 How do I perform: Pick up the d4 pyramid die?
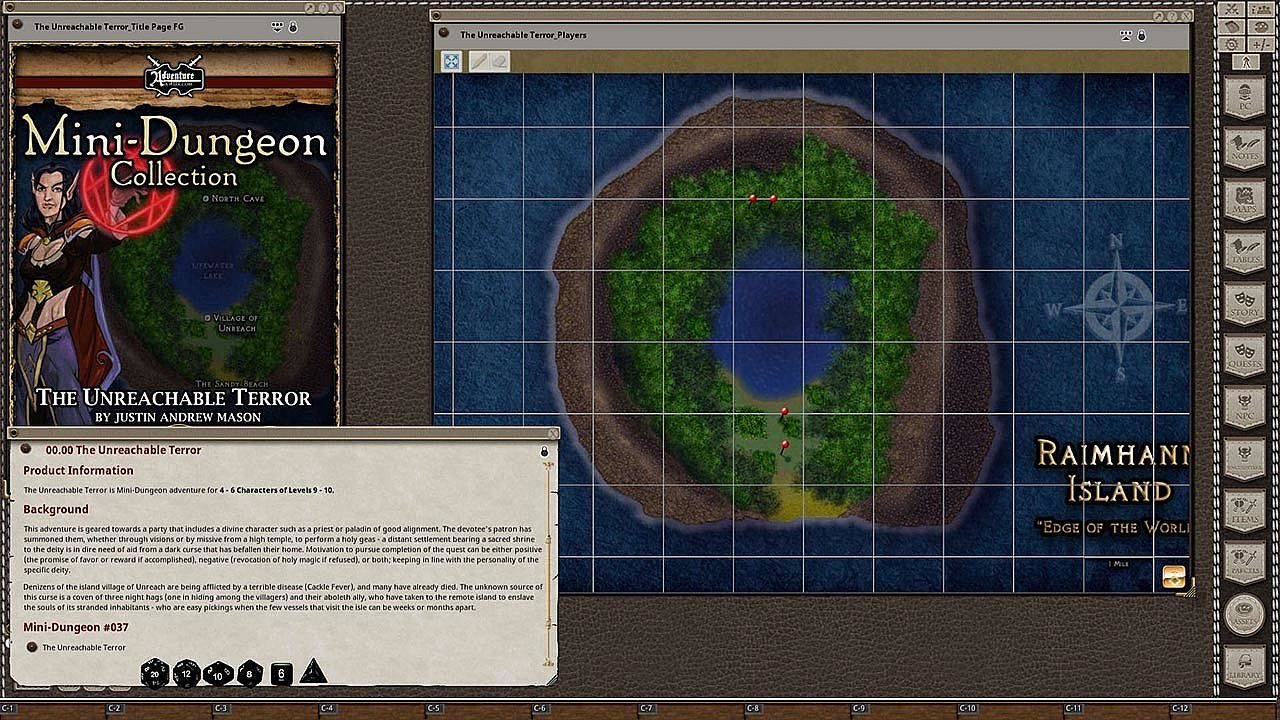(313, 671)
